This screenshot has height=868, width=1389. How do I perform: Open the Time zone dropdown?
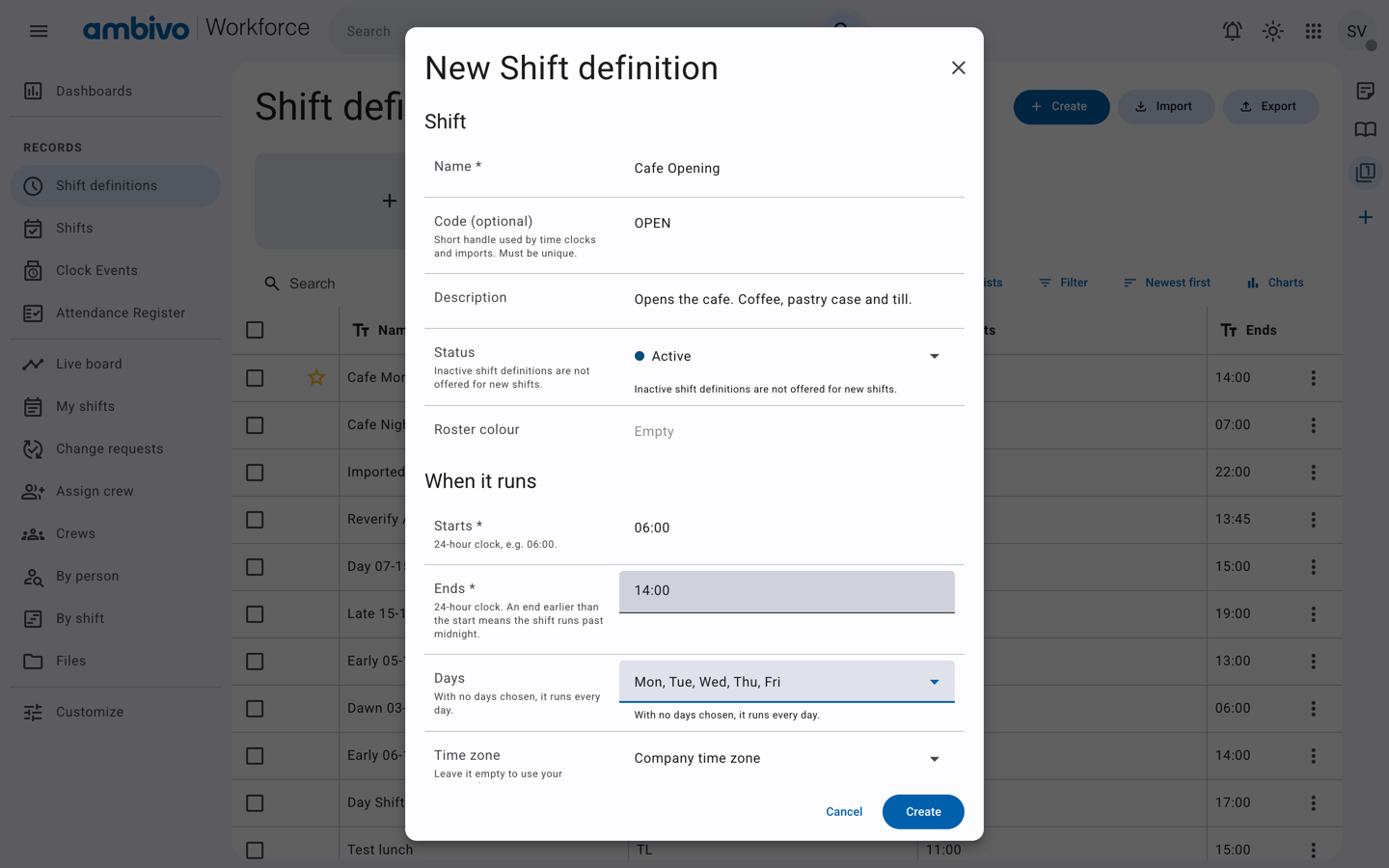click(787, 758)
